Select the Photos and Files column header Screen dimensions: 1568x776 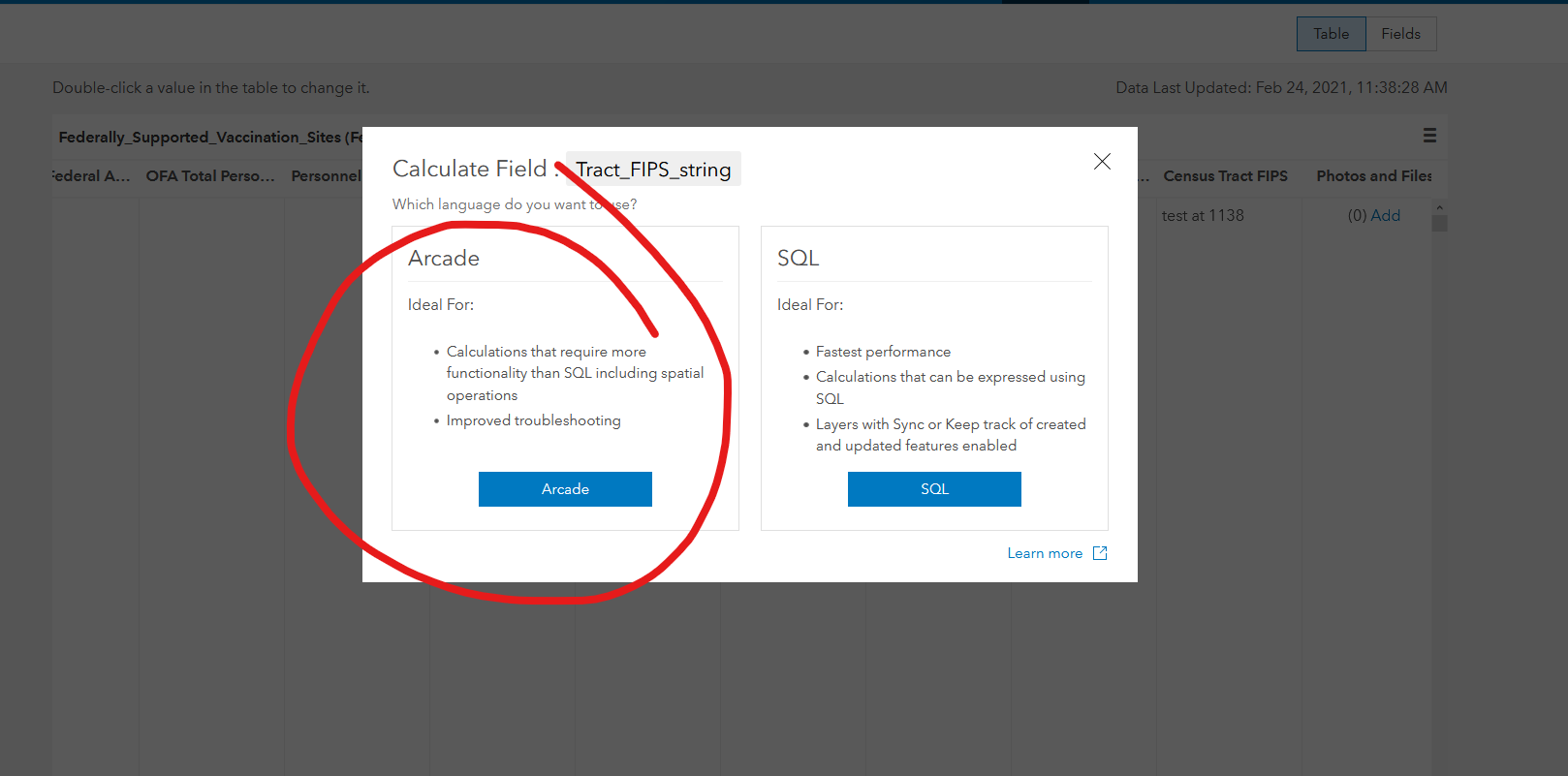click(x=1374, y=175)
